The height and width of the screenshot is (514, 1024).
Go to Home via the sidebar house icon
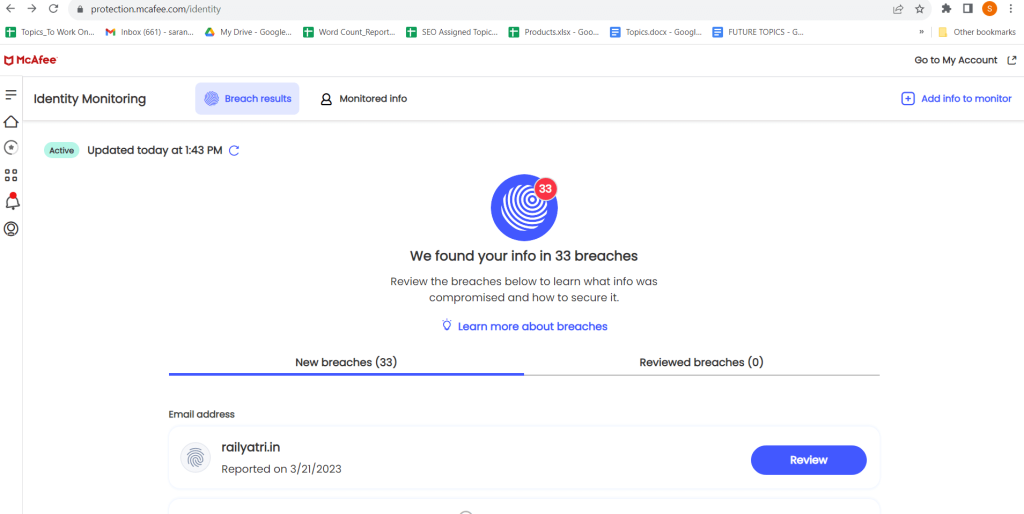click(x=10, y=121)
